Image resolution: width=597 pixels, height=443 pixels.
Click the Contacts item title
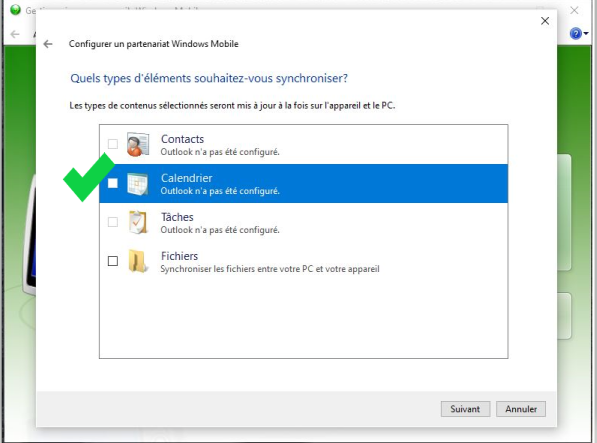[182, 139]
